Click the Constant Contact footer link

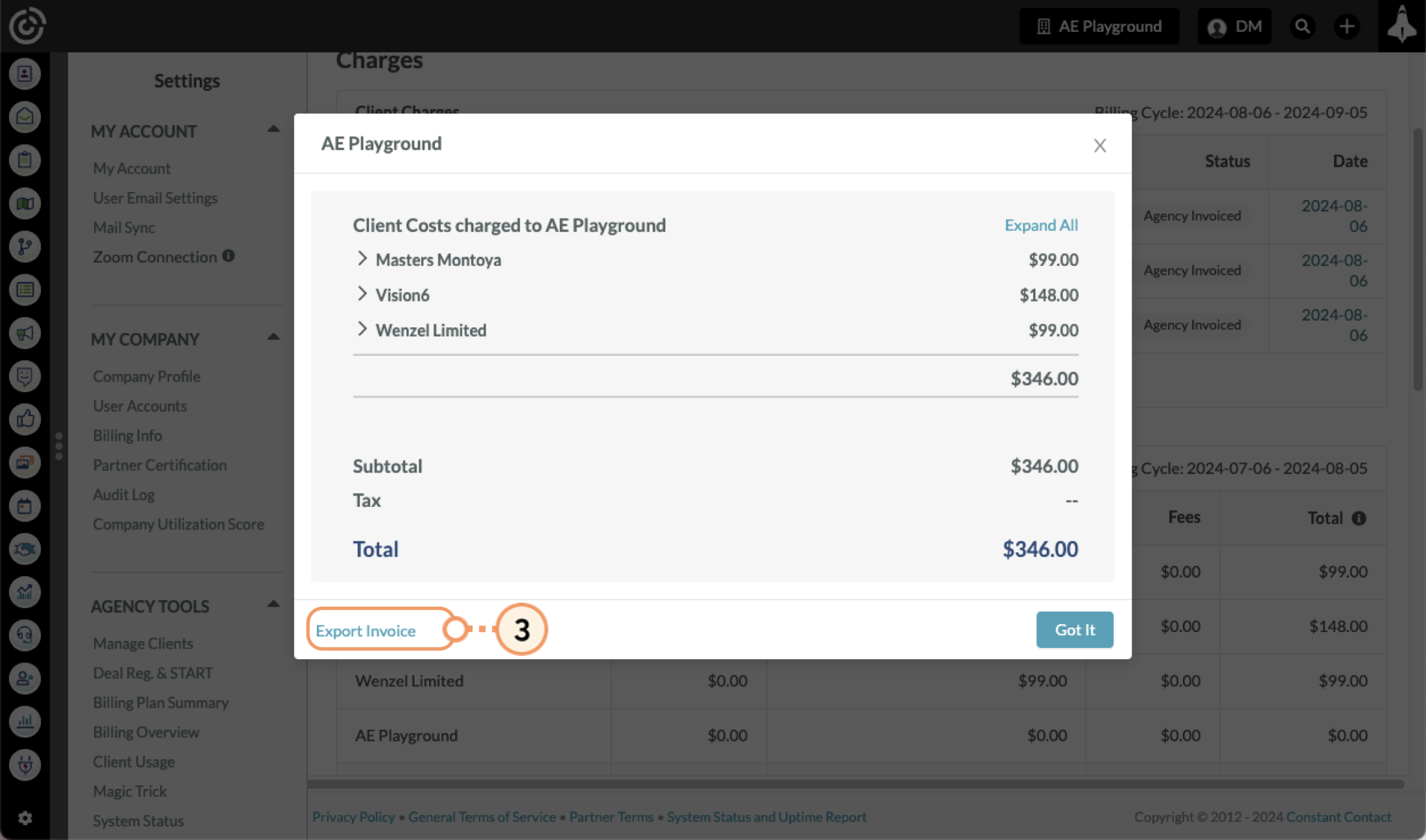[x=1338, y=817]
